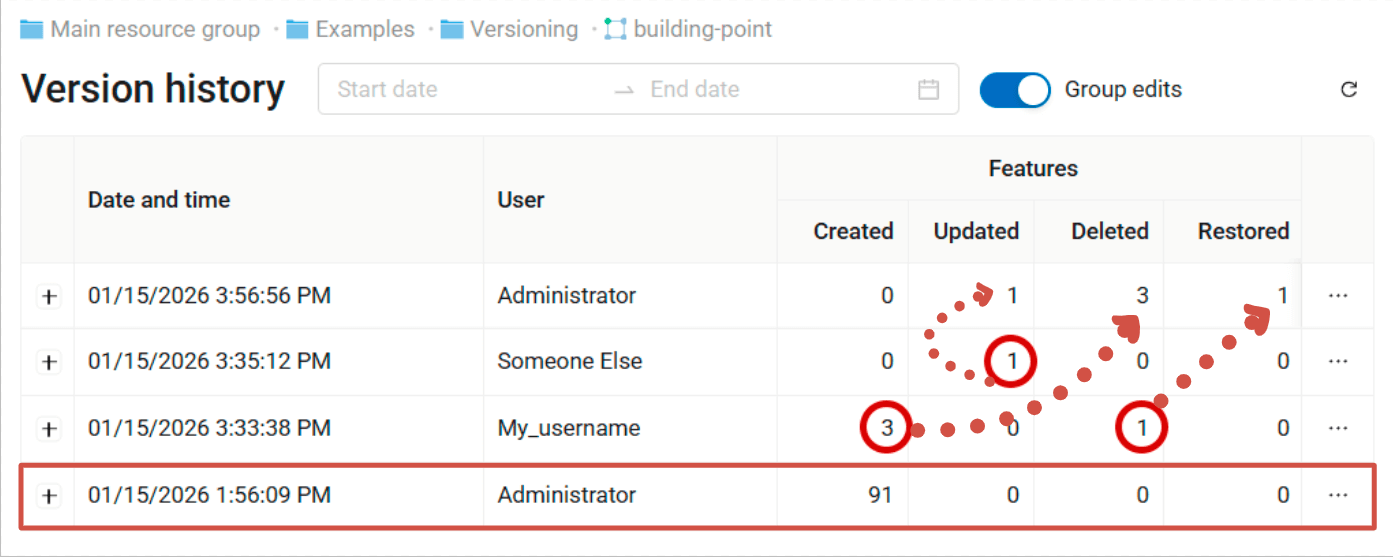The image size is (1393, 557).
Task: Click the User column header
Action: pyautogui.click(x=521, y=200)
